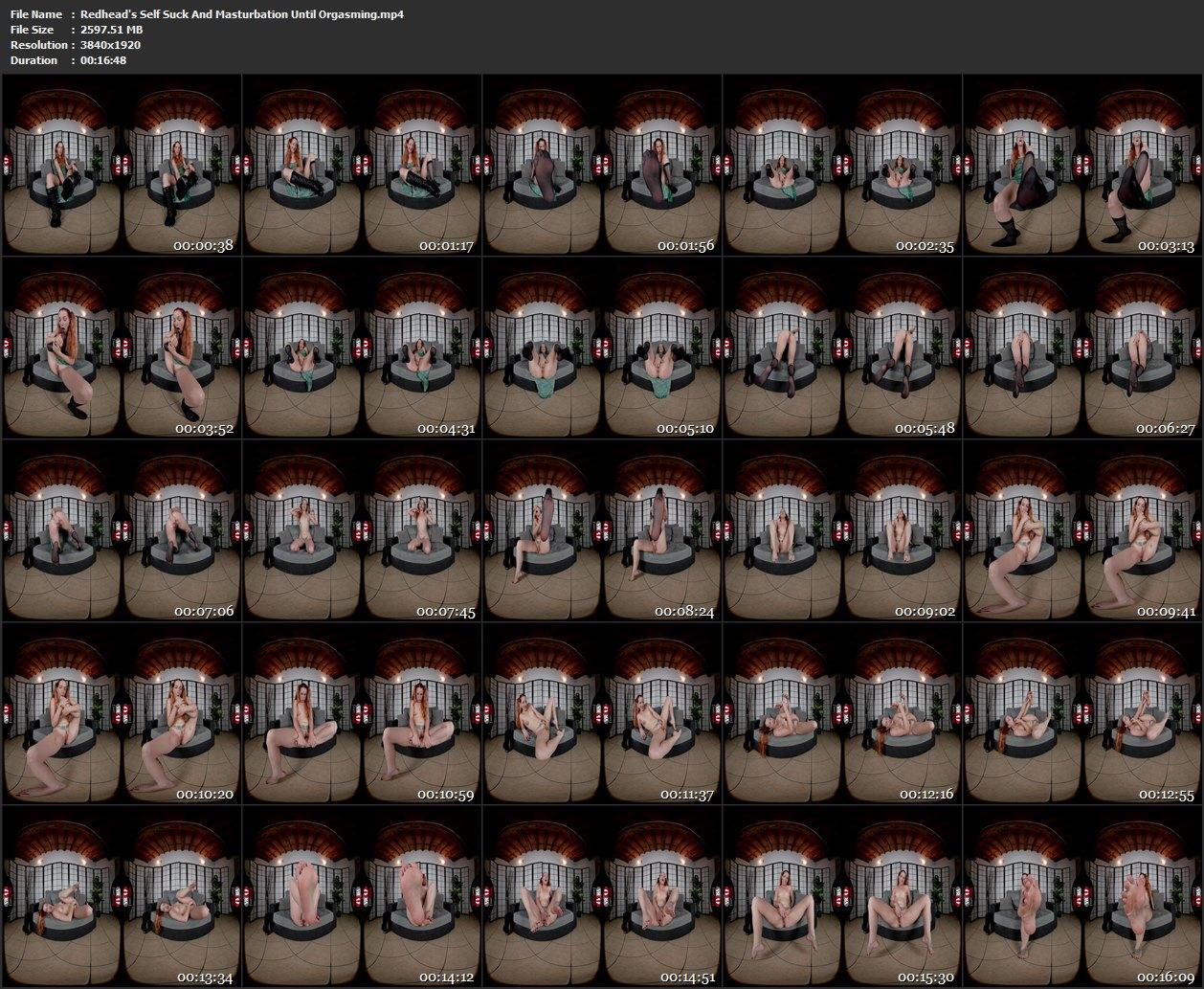
Task: Click the File Name value in header
Action: (x=242, y=14)
